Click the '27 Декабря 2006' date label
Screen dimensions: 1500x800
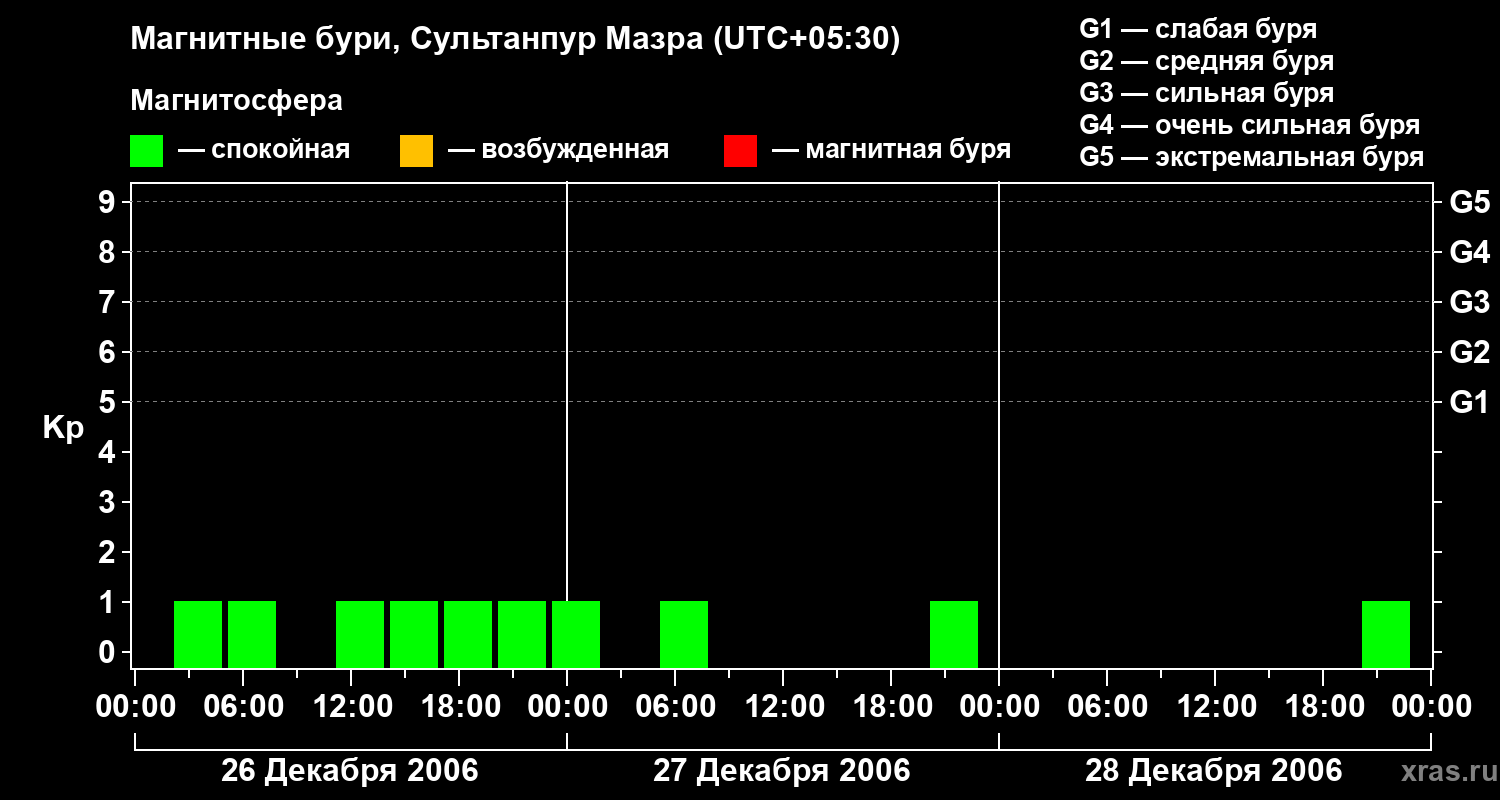[782, 771]
